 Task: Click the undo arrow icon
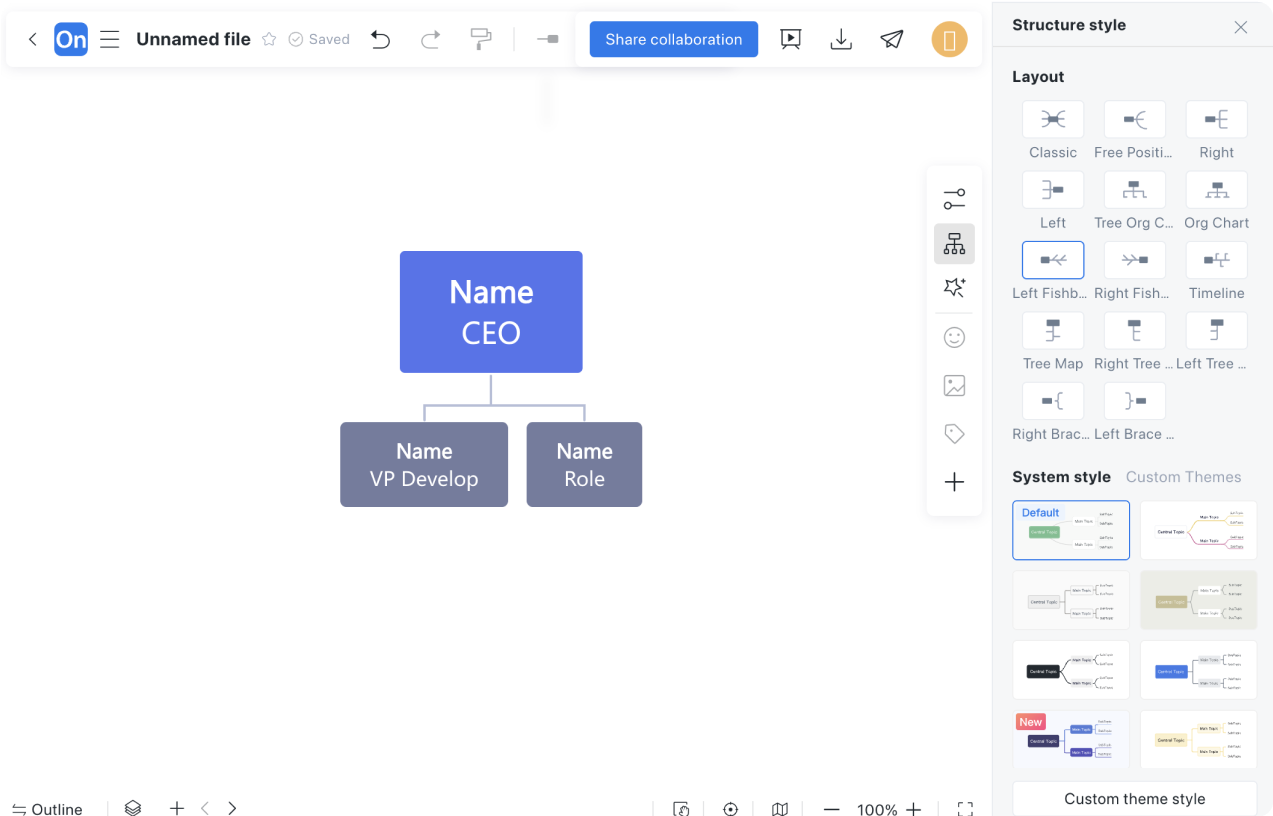(x=380, y=40)
